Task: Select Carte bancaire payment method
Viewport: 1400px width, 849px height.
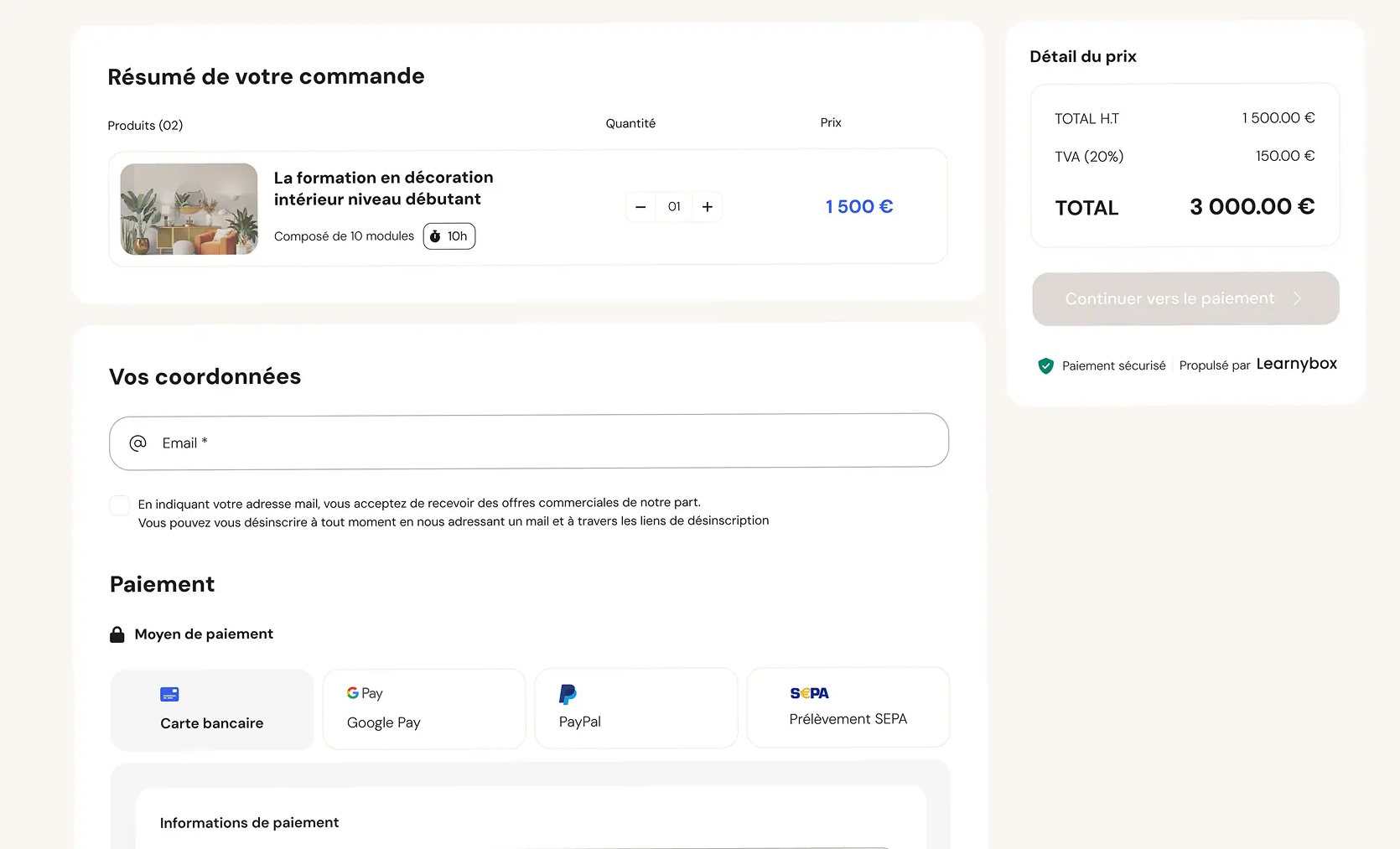Action: 212,710
